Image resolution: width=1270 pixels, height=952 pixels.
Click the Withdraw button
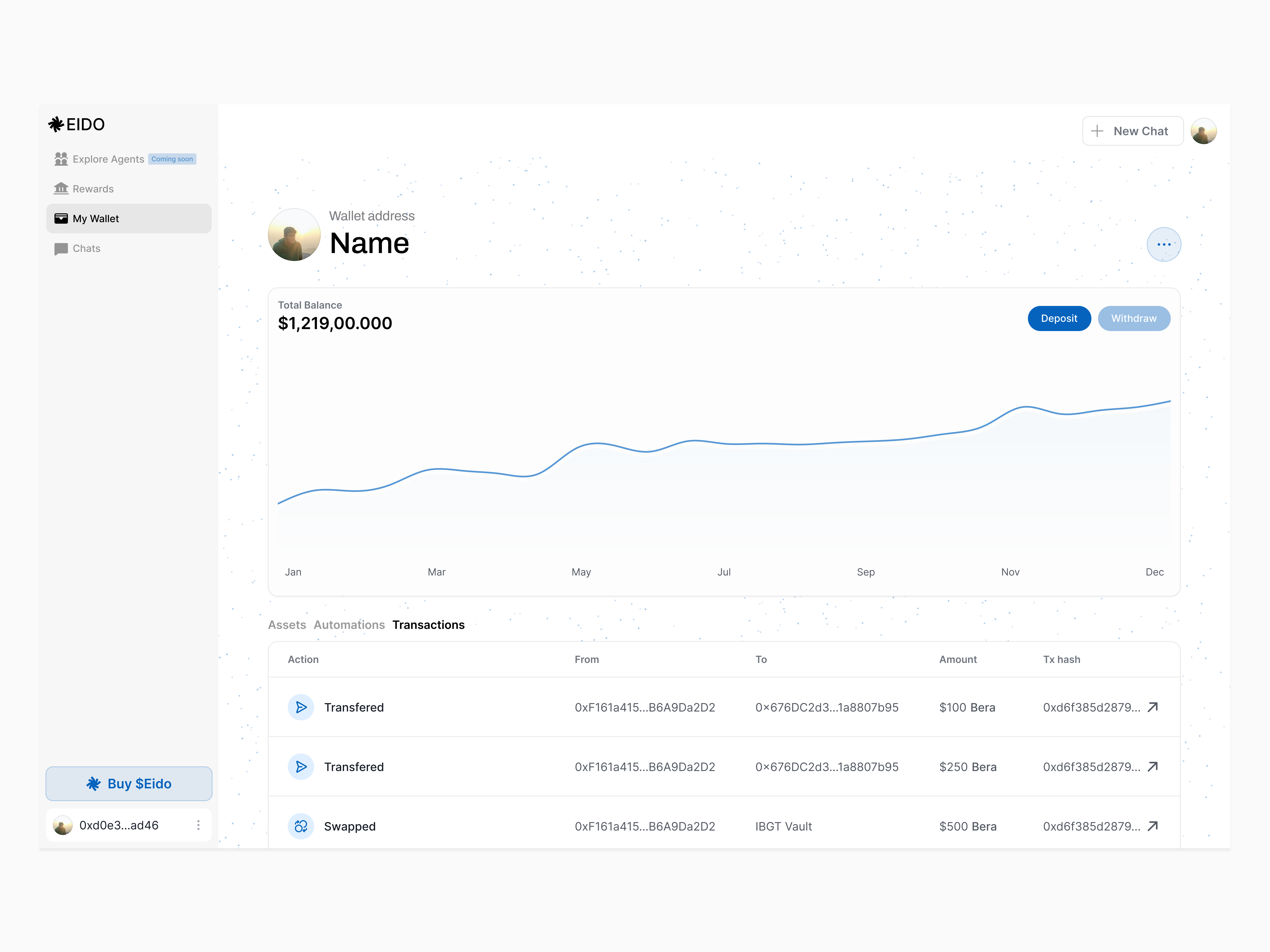[1134, 318]
